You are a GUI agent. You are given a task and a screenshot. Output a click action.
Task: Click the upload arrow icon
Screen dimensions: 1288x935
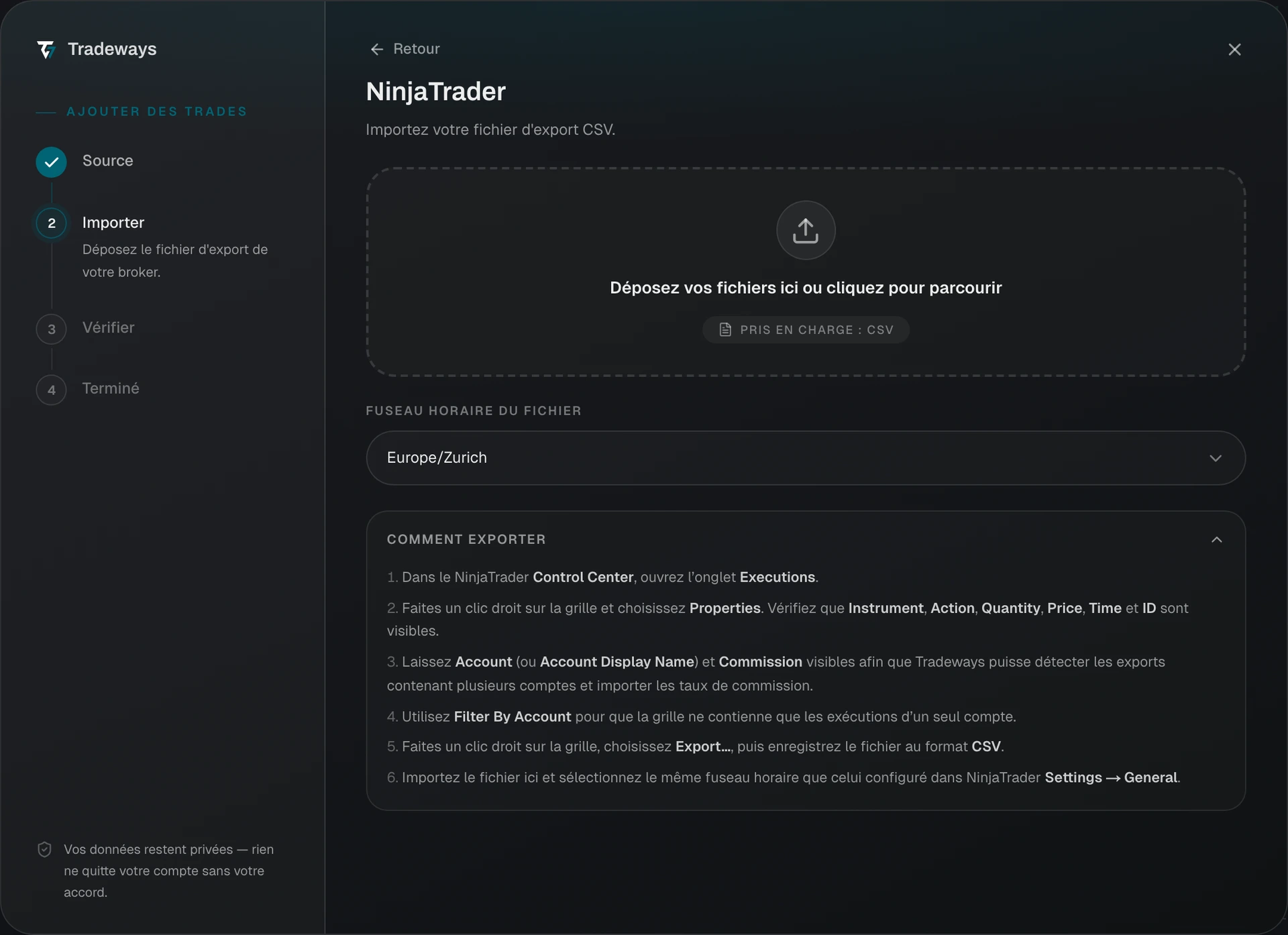pyautogui.click(x=806, y=230)
